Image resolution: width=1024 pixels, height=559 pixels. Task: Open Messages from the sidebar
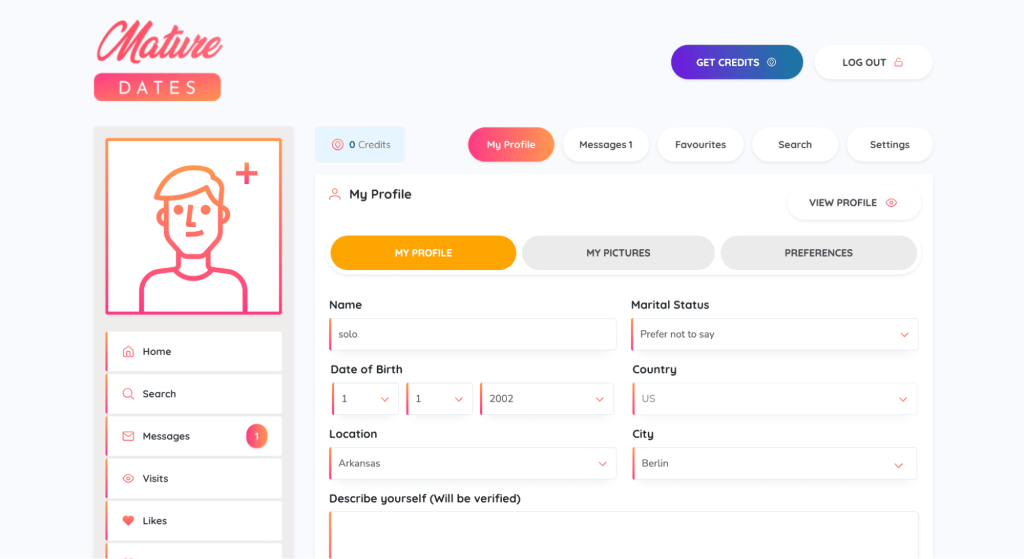tap(194, 436)
